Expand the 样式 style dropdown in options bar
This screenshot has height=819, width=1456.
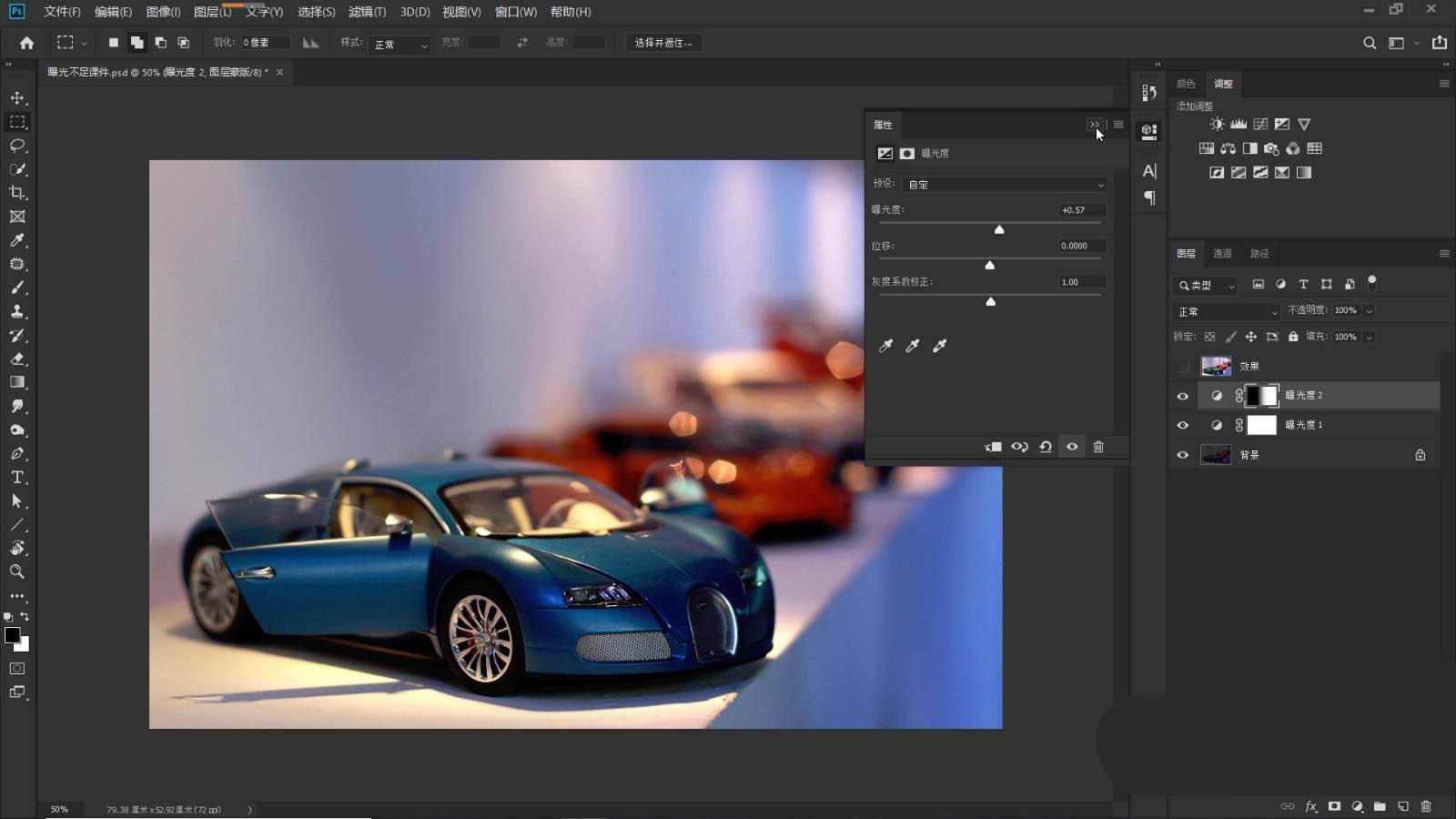pos(399,44)
